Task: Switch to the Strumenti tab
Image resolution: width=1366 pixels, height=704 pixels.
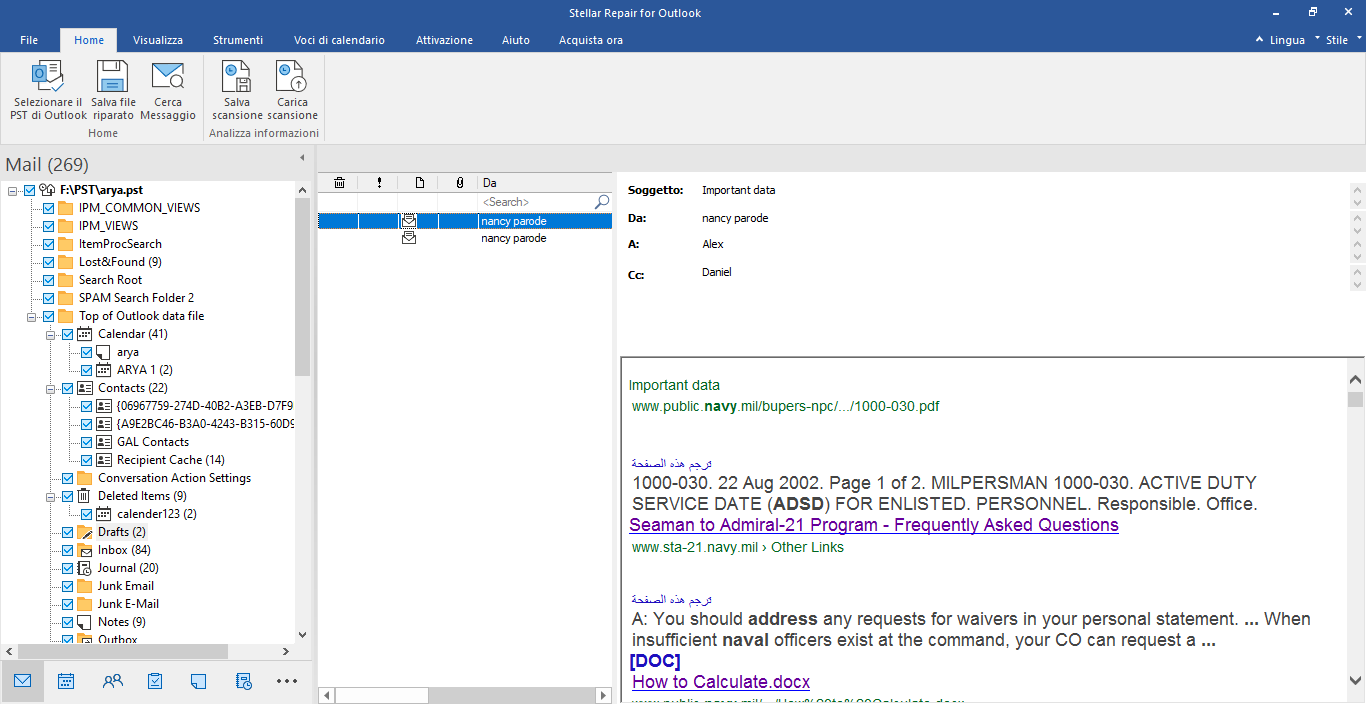Action: coord(238,40)
